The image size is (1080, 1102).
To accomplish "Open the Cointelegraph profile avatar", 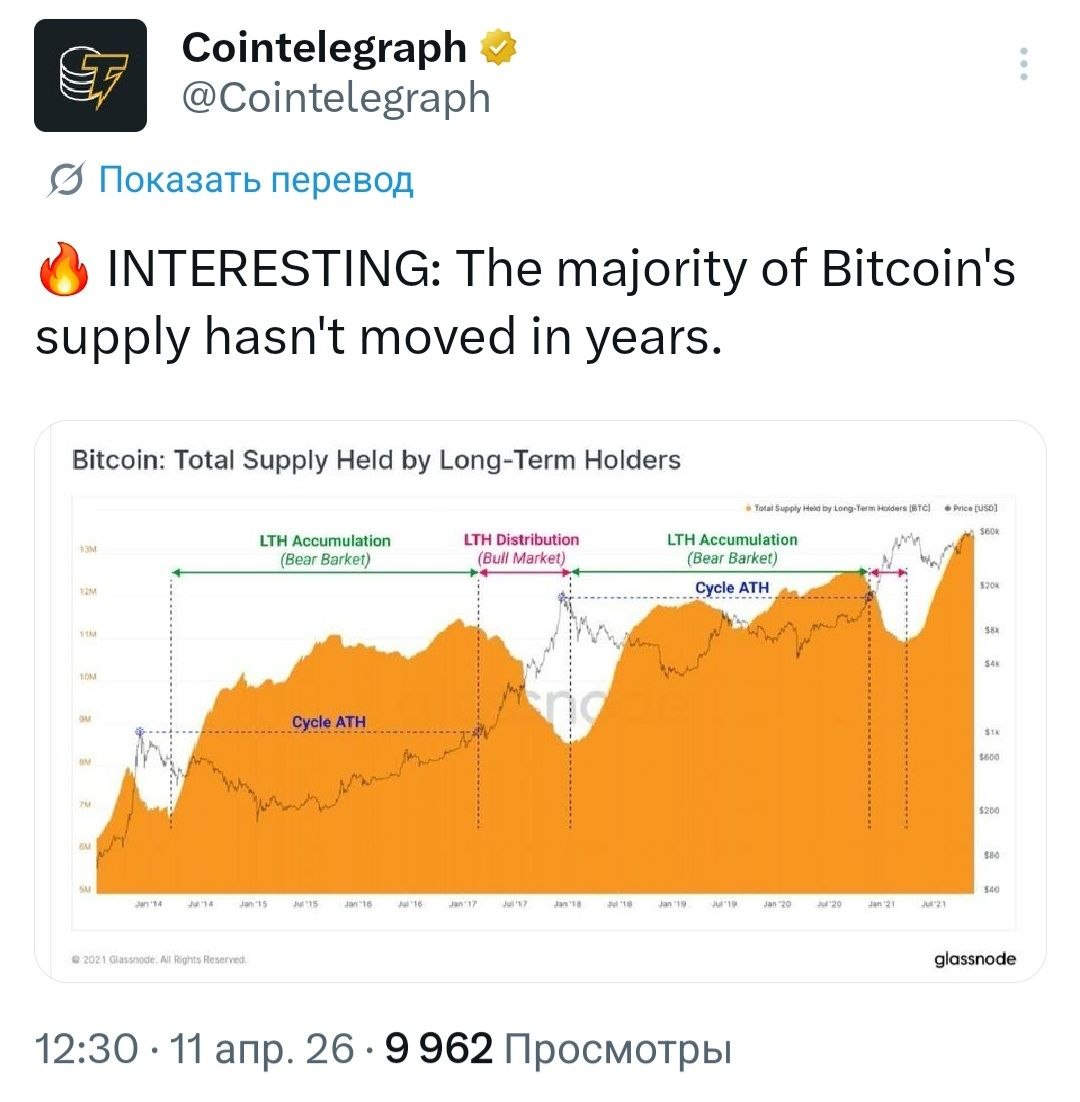I will coord(90,76).
